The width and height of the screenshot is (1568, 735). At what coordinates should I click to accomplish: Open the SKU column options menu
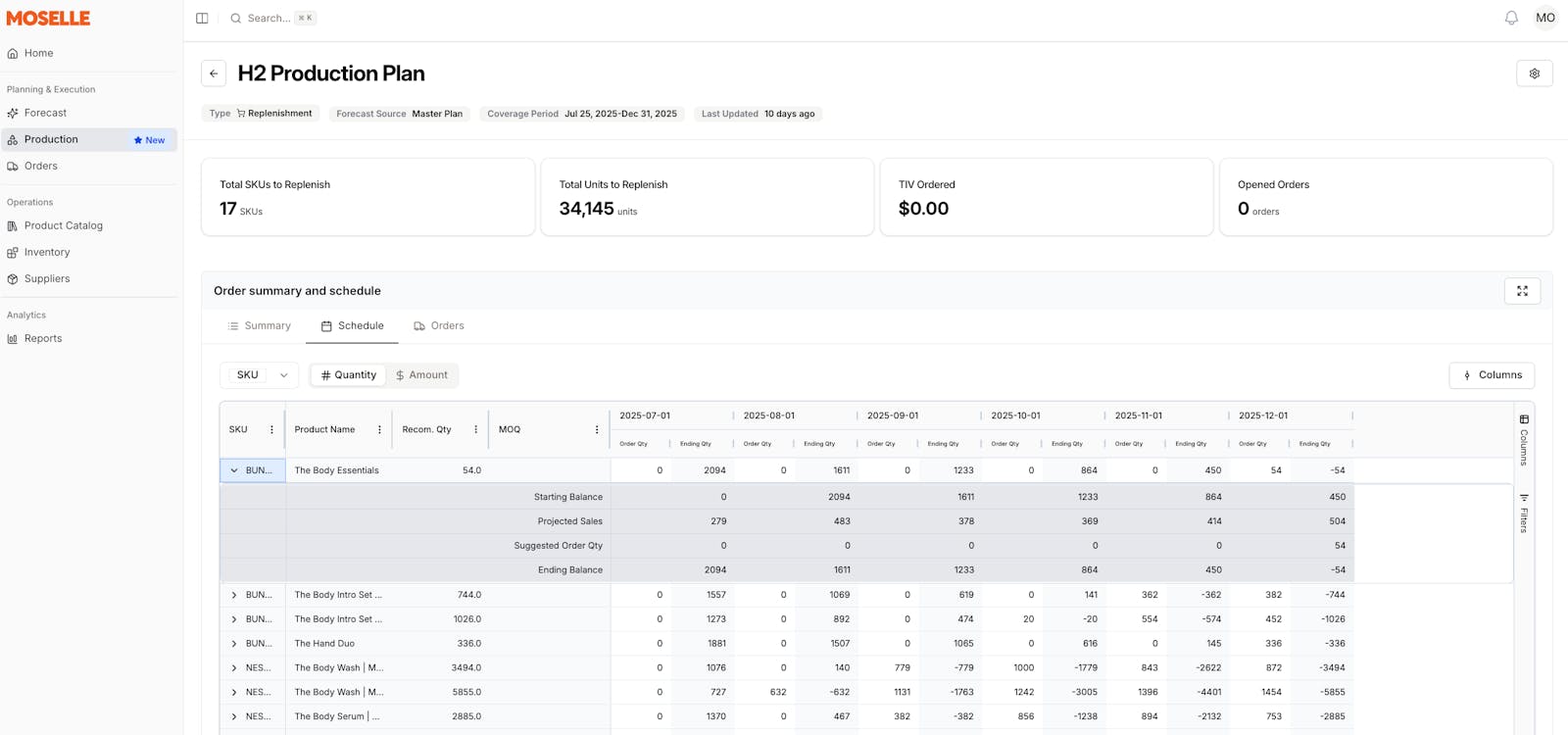tap(271, 429)
